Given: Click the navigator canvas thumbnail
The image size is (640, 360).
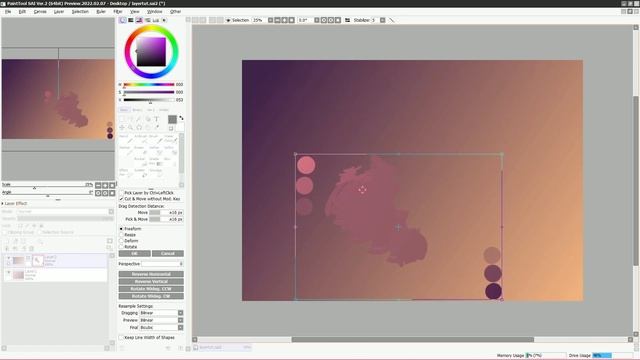Looking at the screenshot, I should (x=58, y=99).
